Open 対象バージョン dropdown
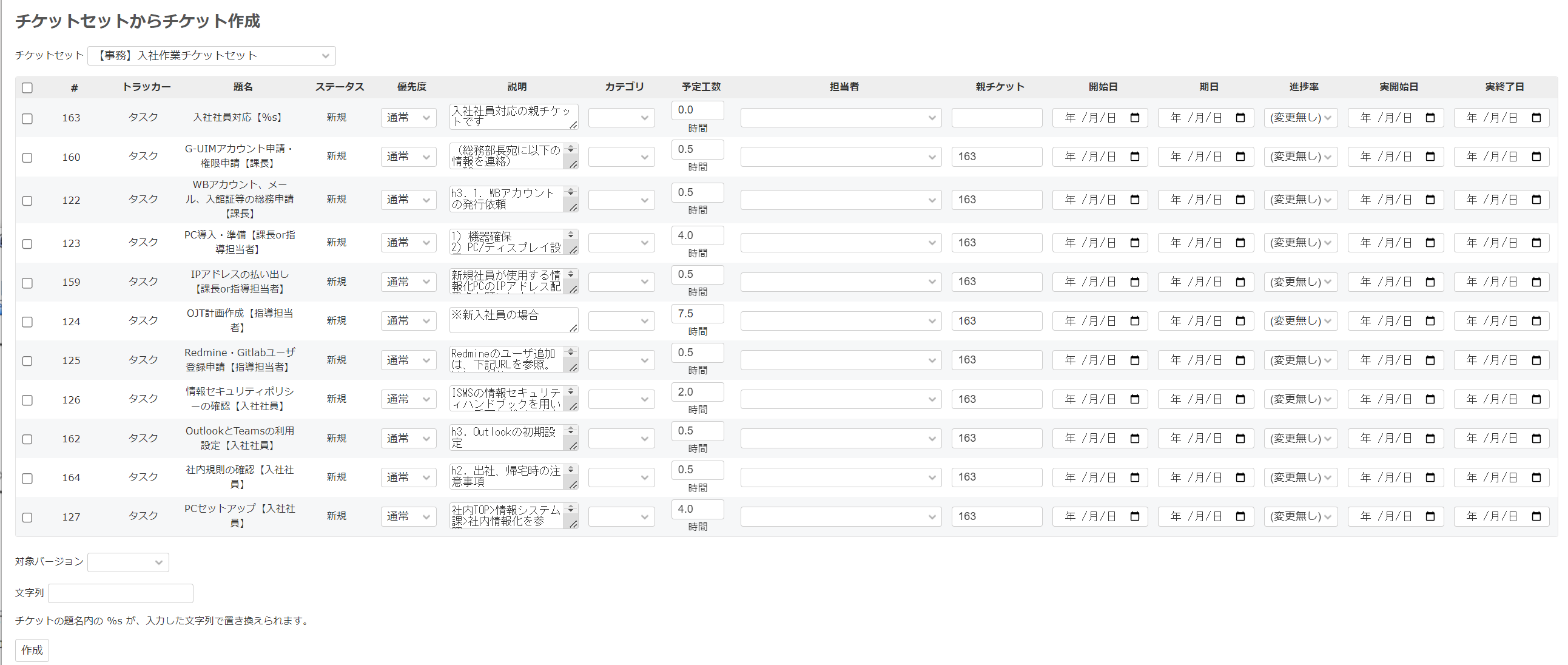Viewport: 1568px width, 665px height. 128,562
